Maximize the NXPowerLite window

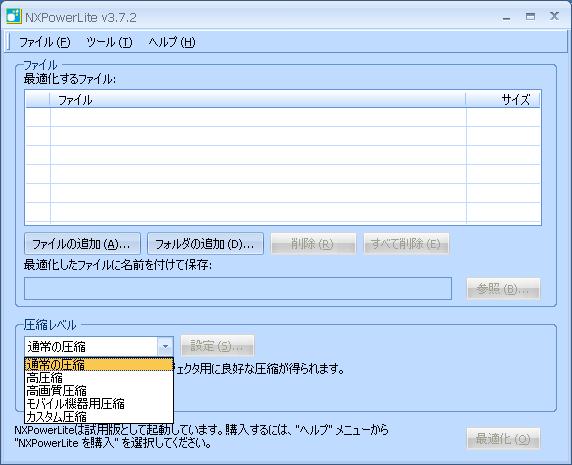click(530, 16)
